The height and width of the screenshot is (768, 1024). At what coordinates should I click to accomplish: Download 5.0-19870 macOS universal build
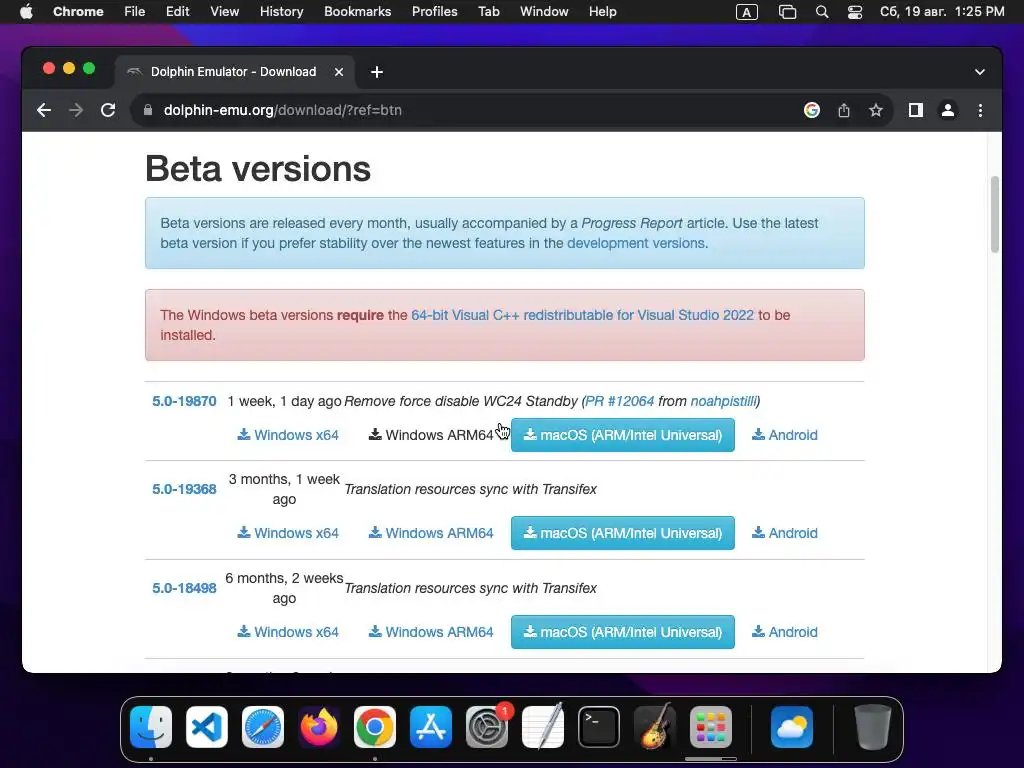622,435
